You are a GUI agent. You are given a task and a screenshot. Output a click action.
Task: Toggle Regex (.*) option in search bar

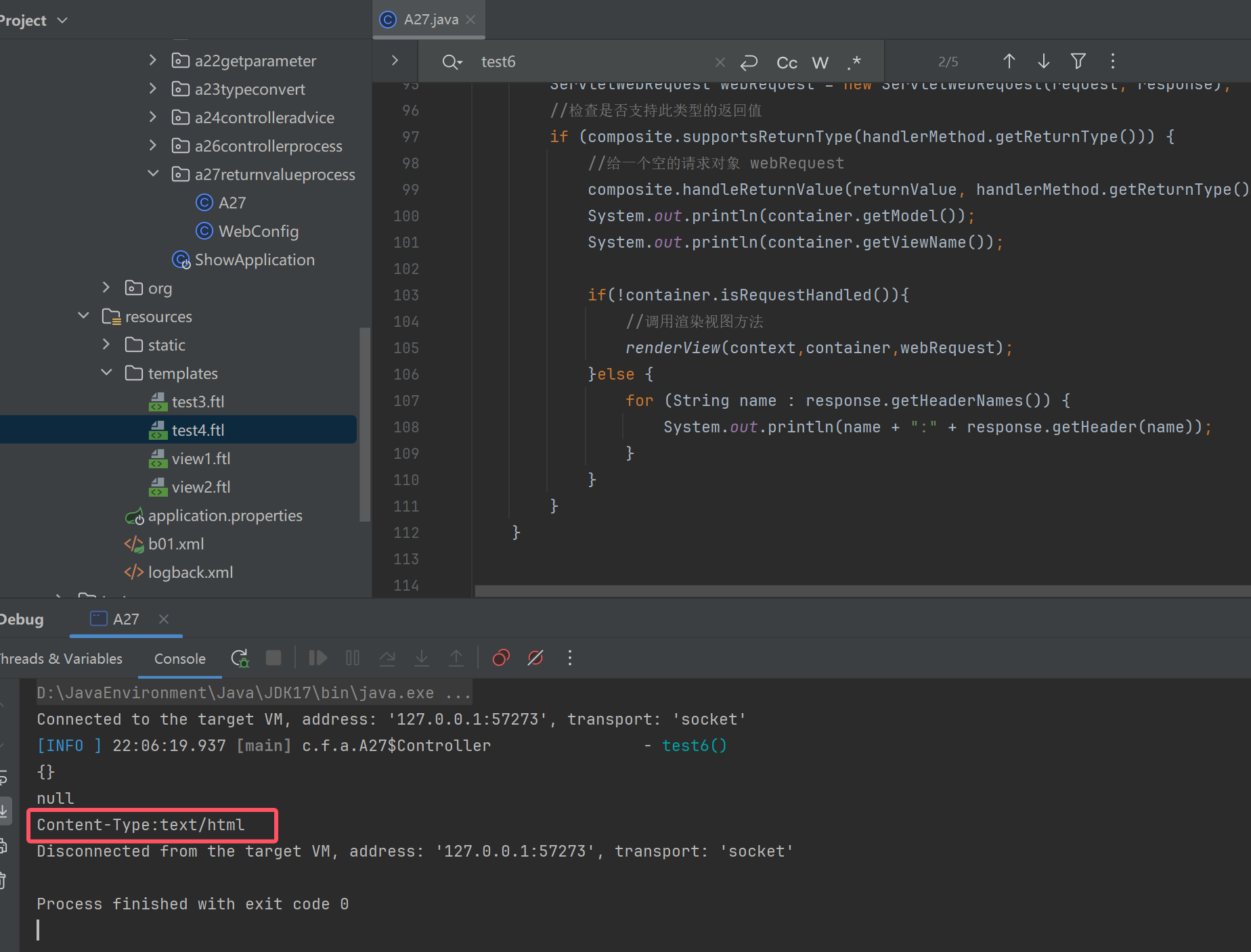click(854, 62)
